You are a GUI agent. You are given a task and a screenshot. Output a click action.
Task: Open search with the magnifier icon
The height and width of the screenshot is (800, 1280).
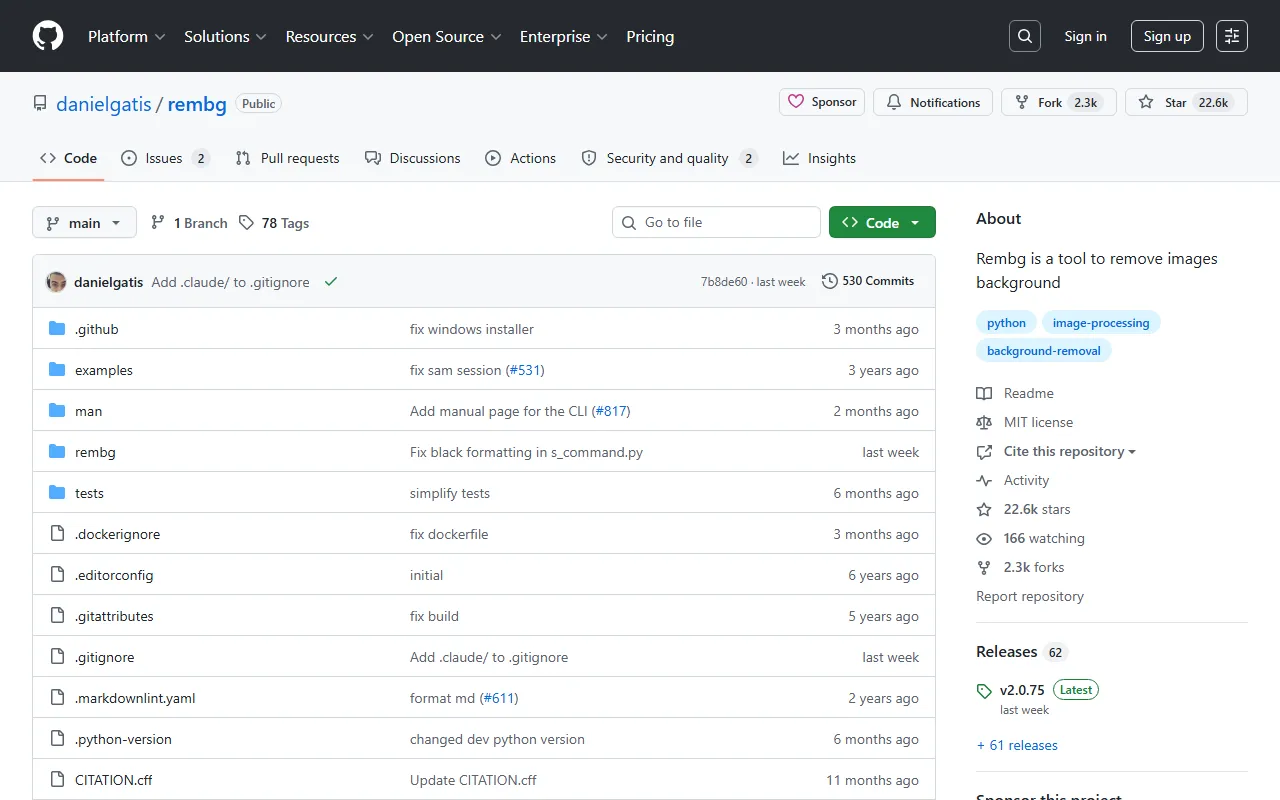[1025, 36]
